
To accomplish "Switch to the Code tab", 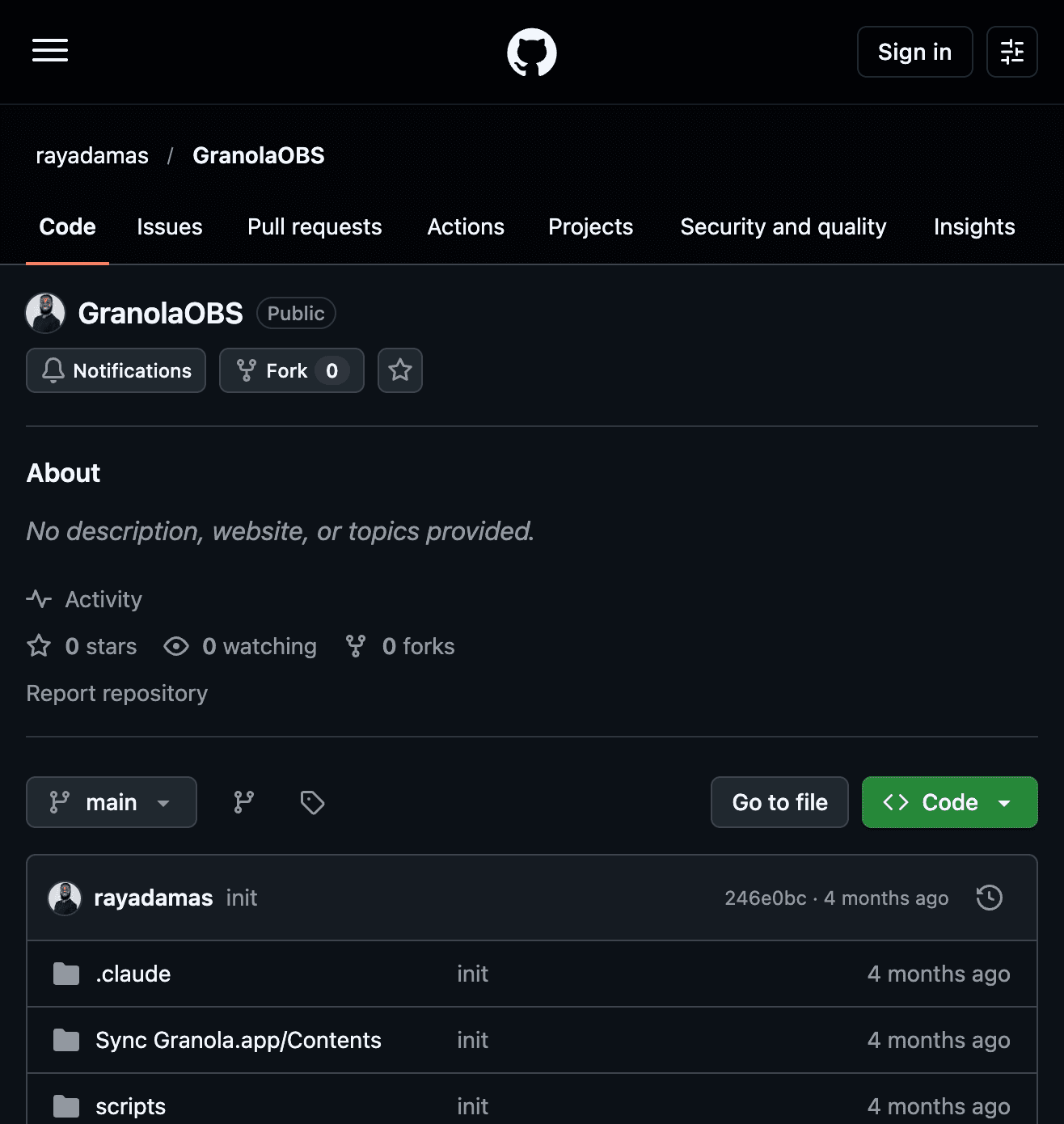I will pyautogui.click(x=68, y=227).
